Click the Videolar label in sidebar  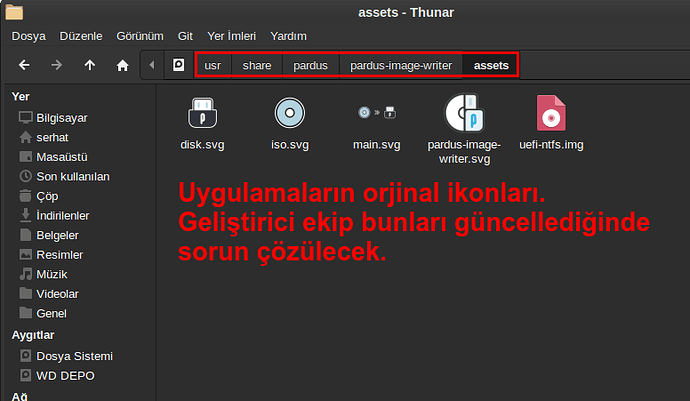[x=58, y=294]
